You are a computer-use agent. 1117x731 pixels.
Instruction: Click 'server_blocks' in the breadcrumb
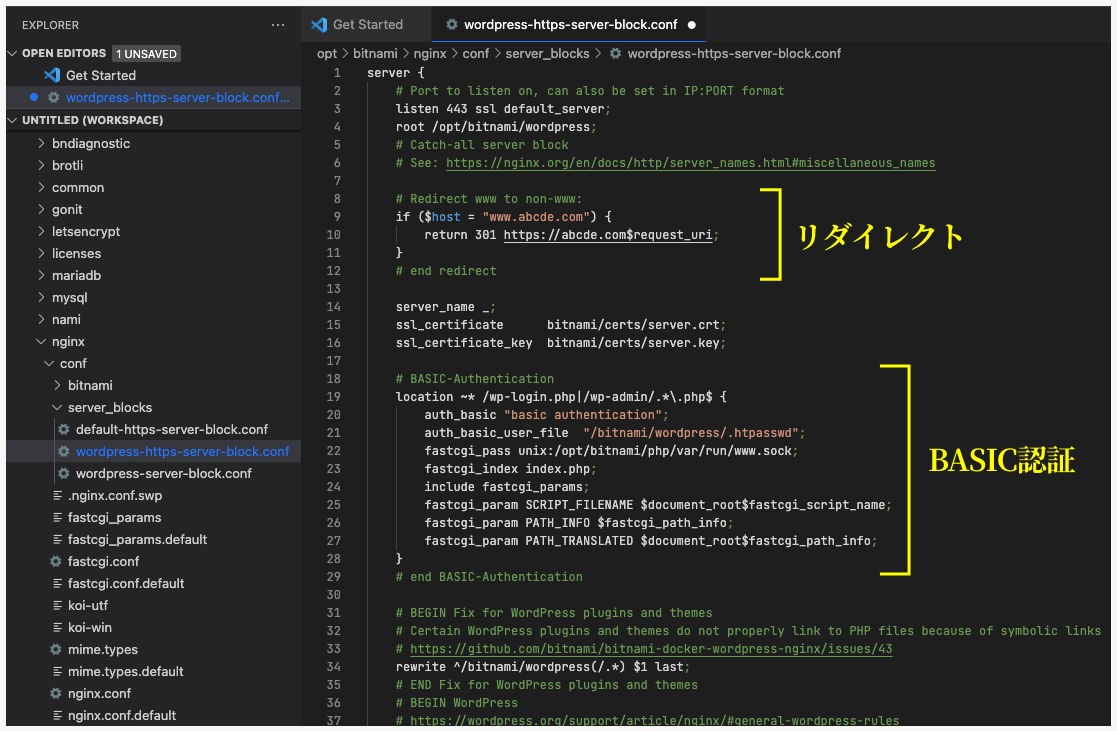tap(547, 53)
